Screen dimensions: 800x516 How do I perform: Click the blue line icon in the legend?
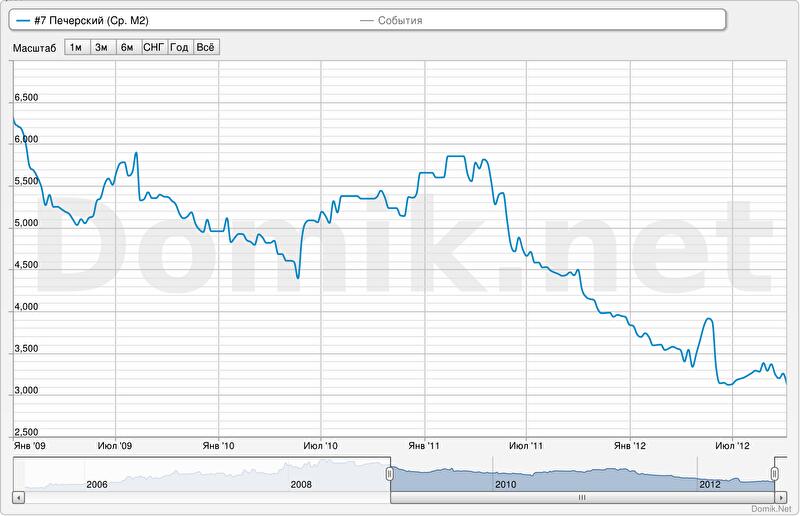point(23,20)
